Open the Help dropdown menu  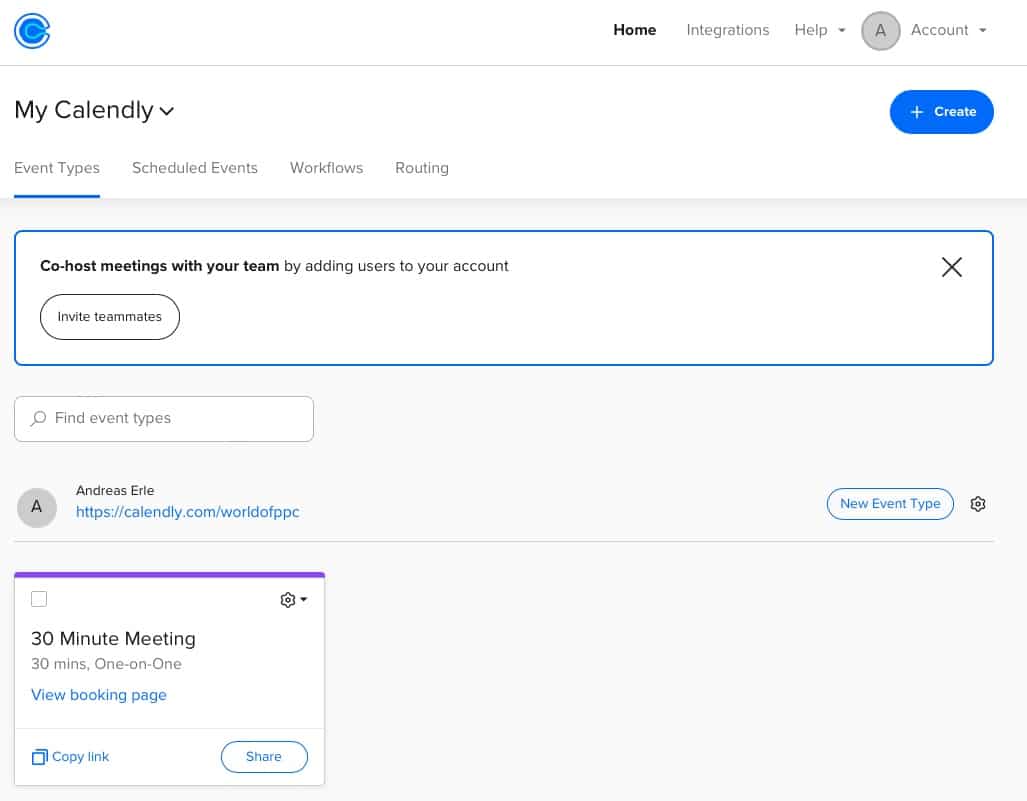click(819, 30)
